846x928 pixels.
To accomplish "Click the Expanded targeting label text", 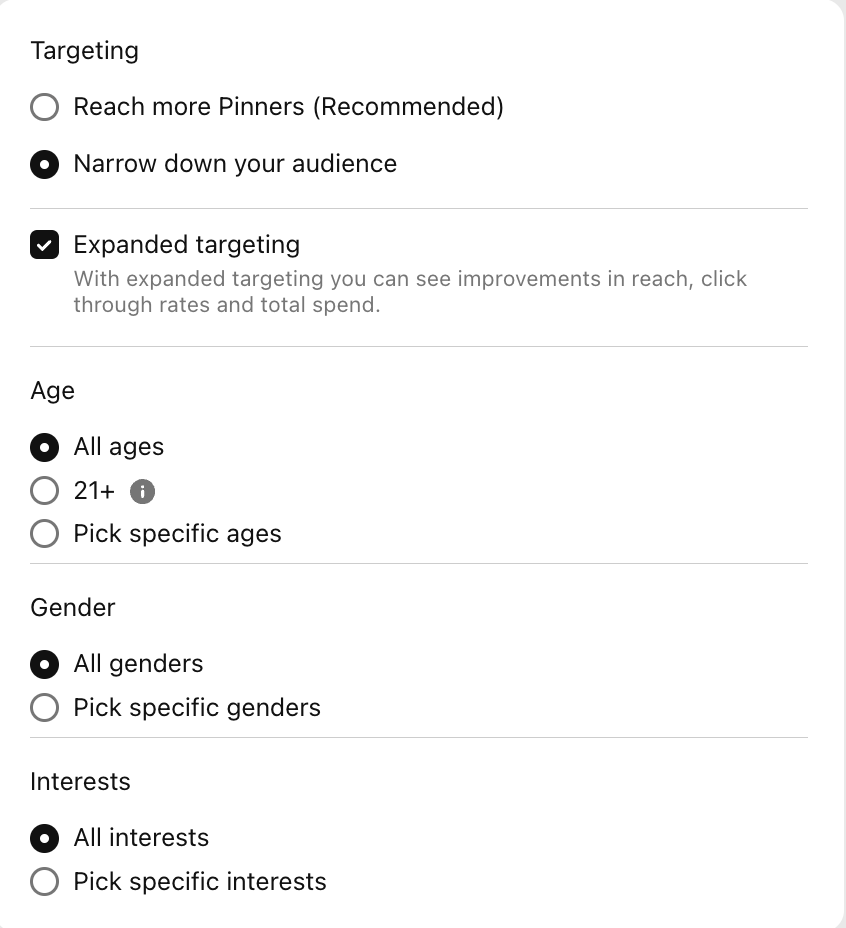I will pos(186,244).
